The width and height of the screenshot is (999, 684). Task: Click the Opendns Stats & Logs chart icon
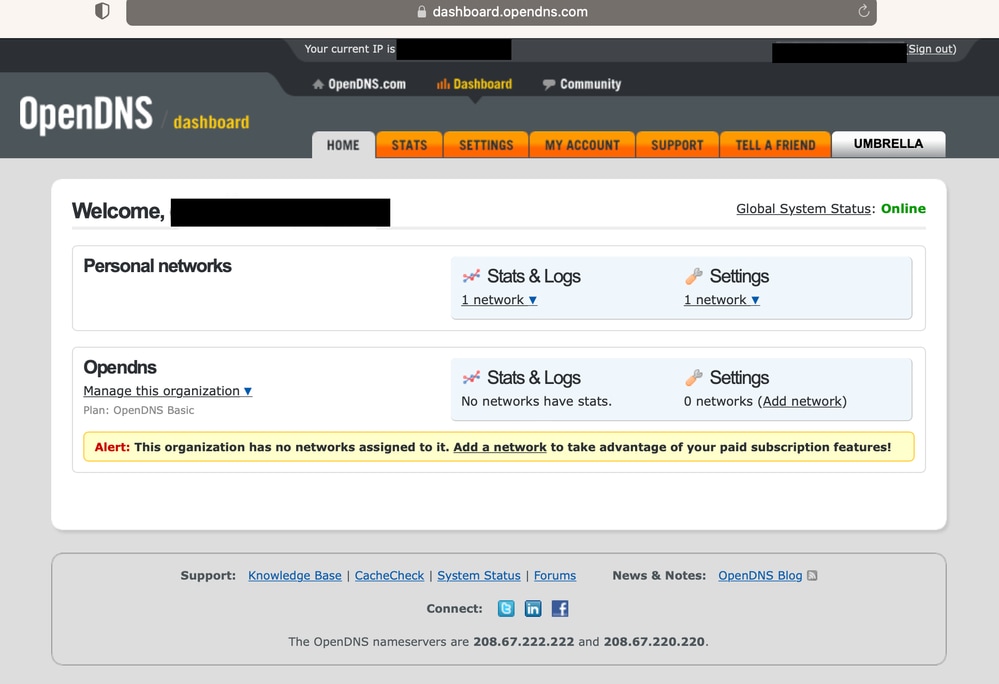tap(471, 378)
